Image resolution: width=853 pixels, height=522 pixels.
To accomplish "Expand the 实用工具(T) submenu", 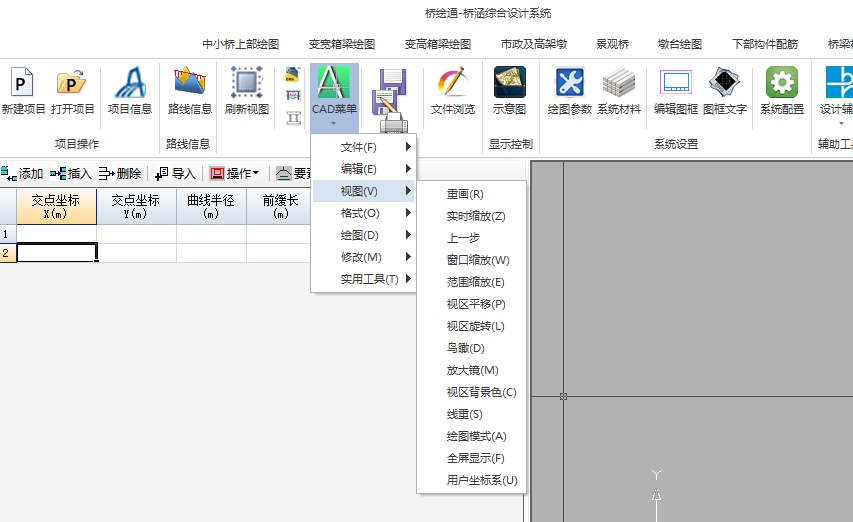I will [x=364, y=279].
